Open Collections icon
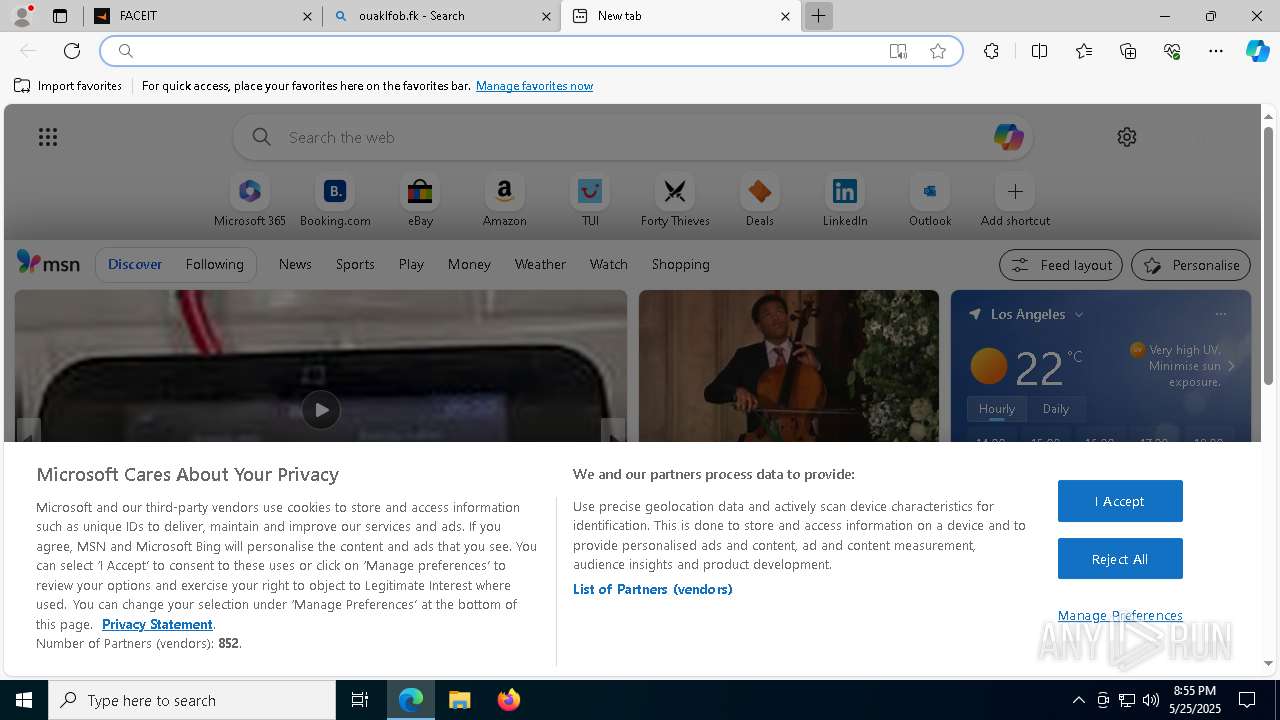This screenshot has width=1280, height=720. (x=1128, y=51)
